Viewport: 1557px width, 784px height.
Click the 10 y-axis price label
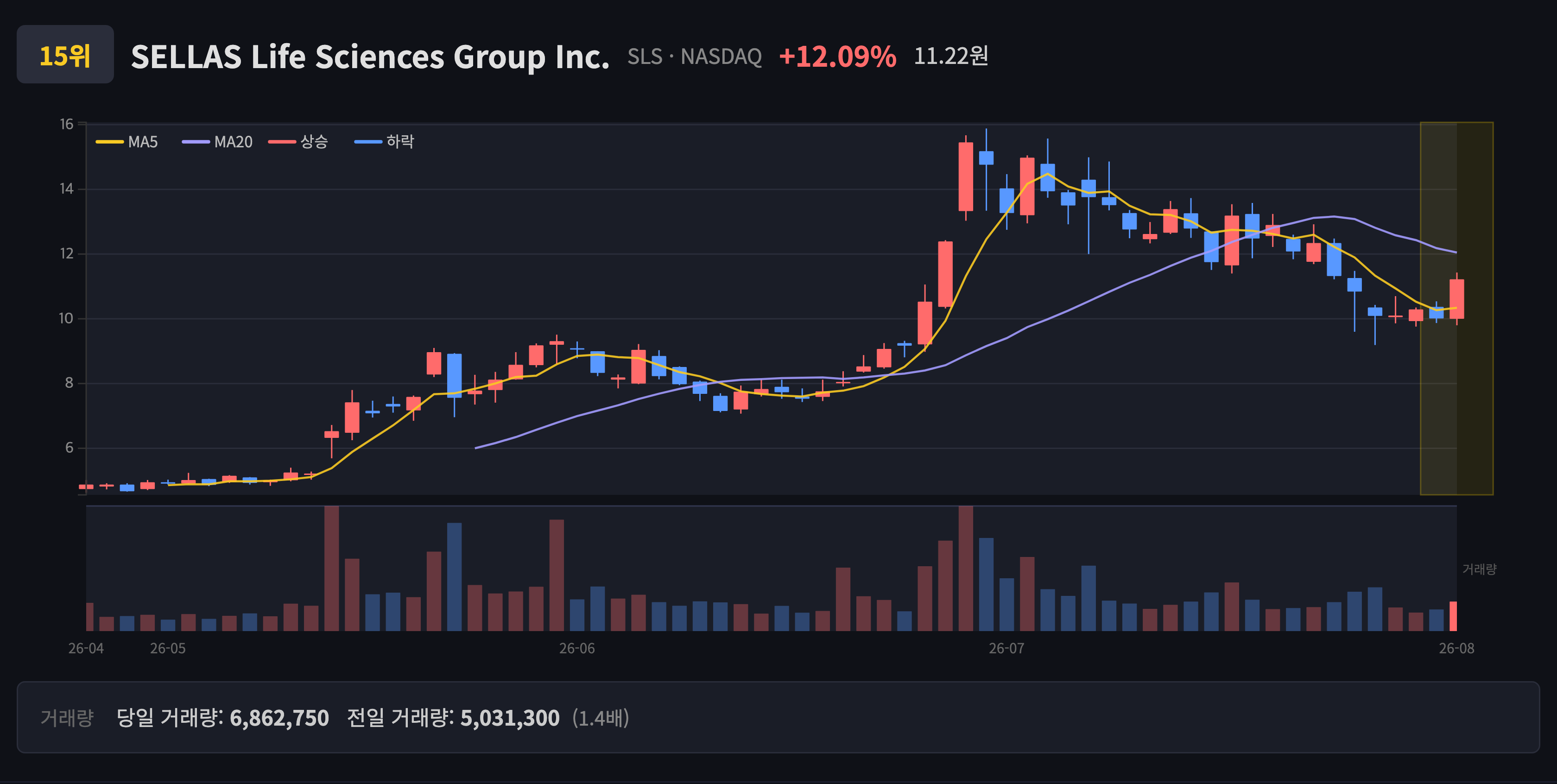click(66, 318)
